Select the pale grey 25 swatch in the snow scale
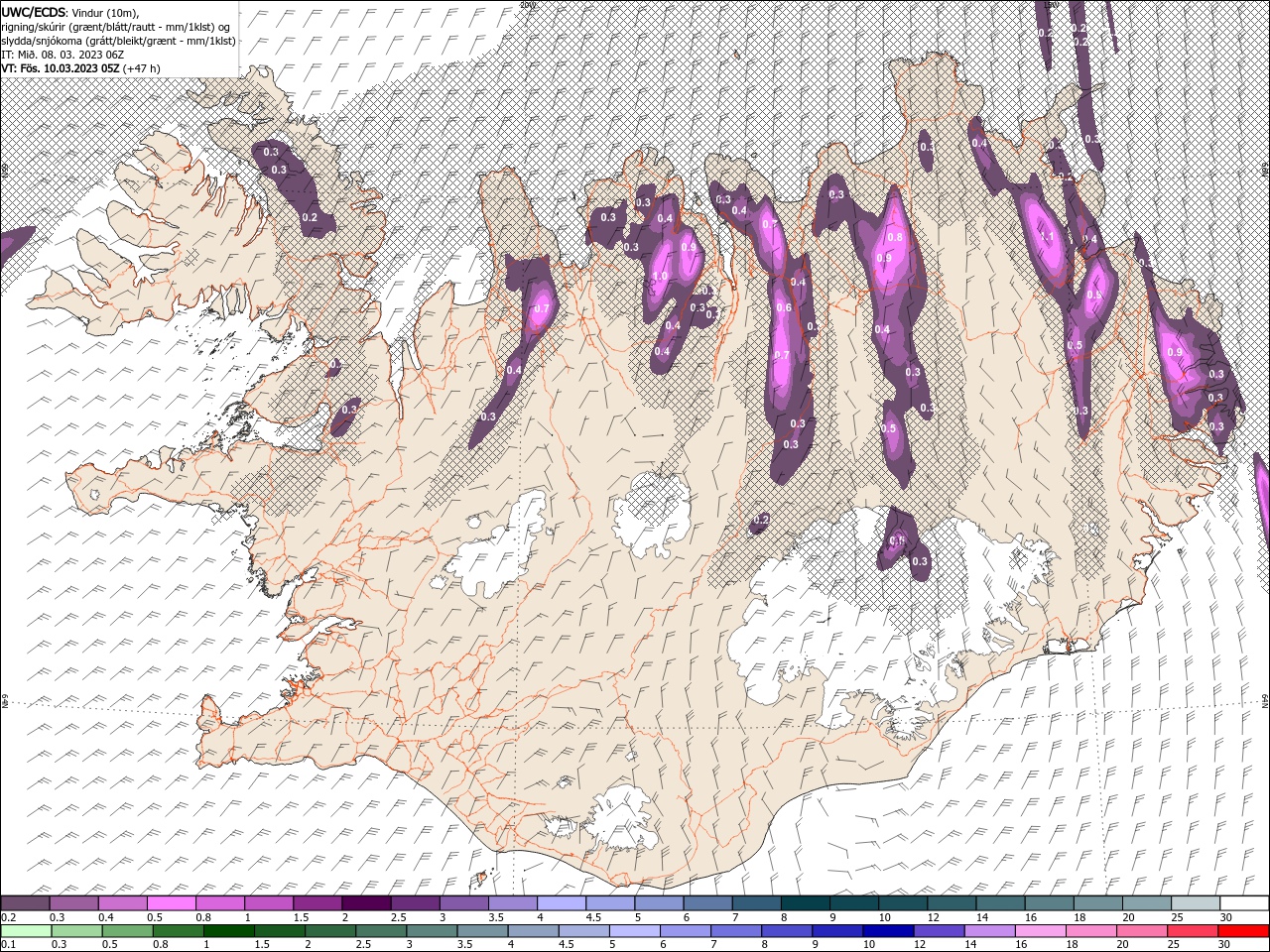Image resolution: width=1270 pixels, height=952 pixels. 1196,903
